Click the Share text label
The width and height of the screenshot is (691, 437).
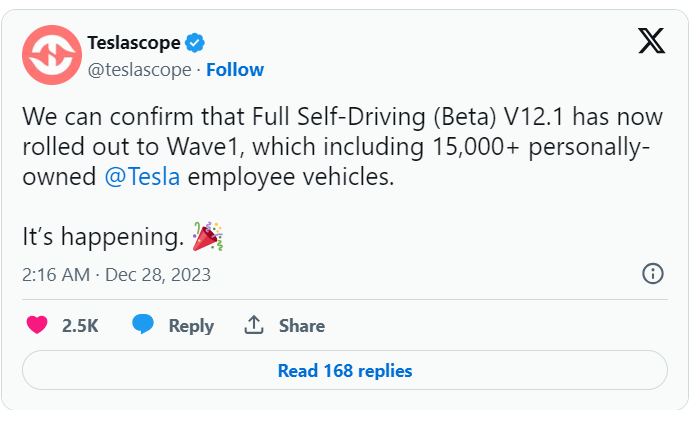pyautogui.click(x=302, y=326)
